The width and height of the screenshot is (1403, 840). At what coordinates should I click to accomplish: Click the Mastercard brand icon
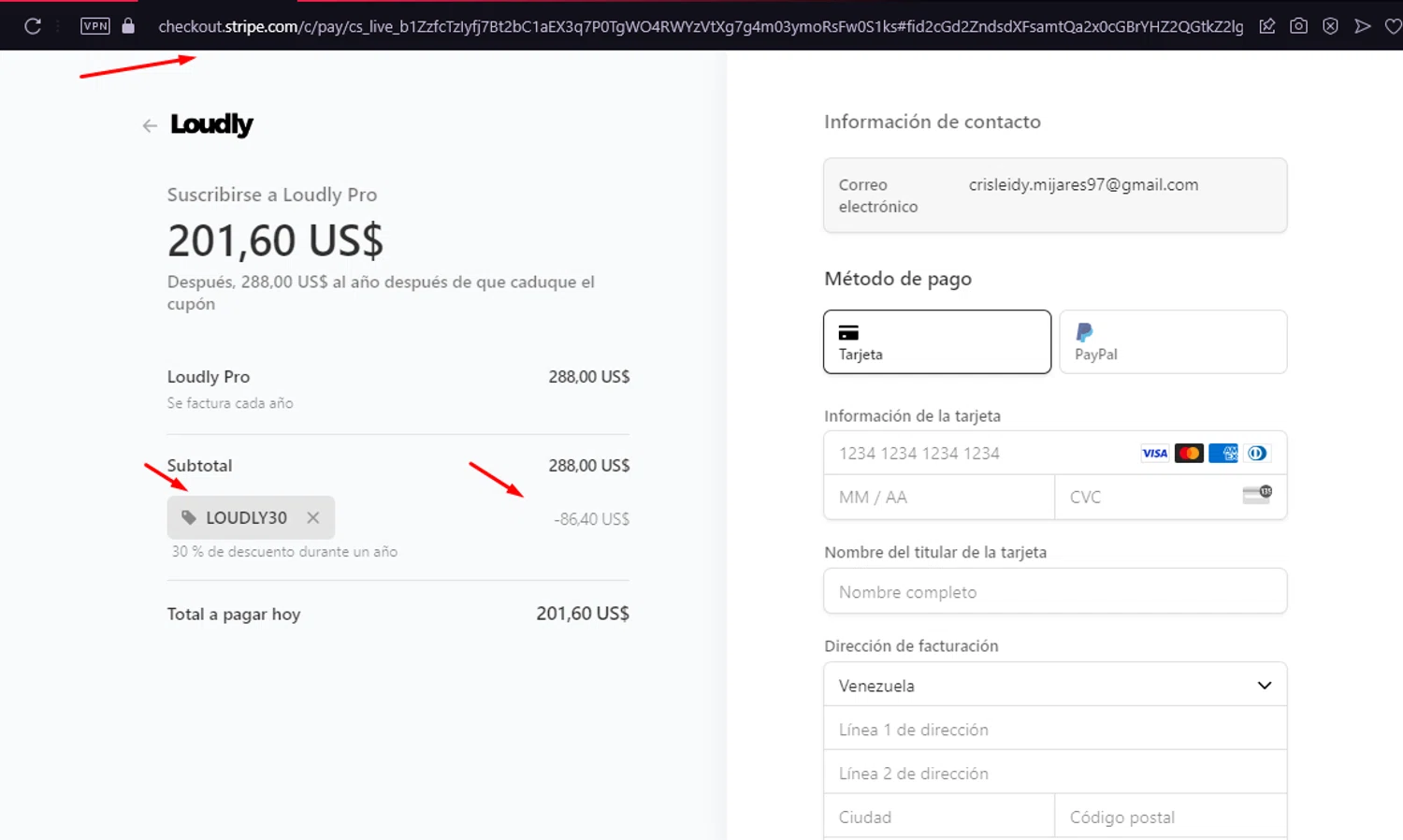(x=1189, y=453)
